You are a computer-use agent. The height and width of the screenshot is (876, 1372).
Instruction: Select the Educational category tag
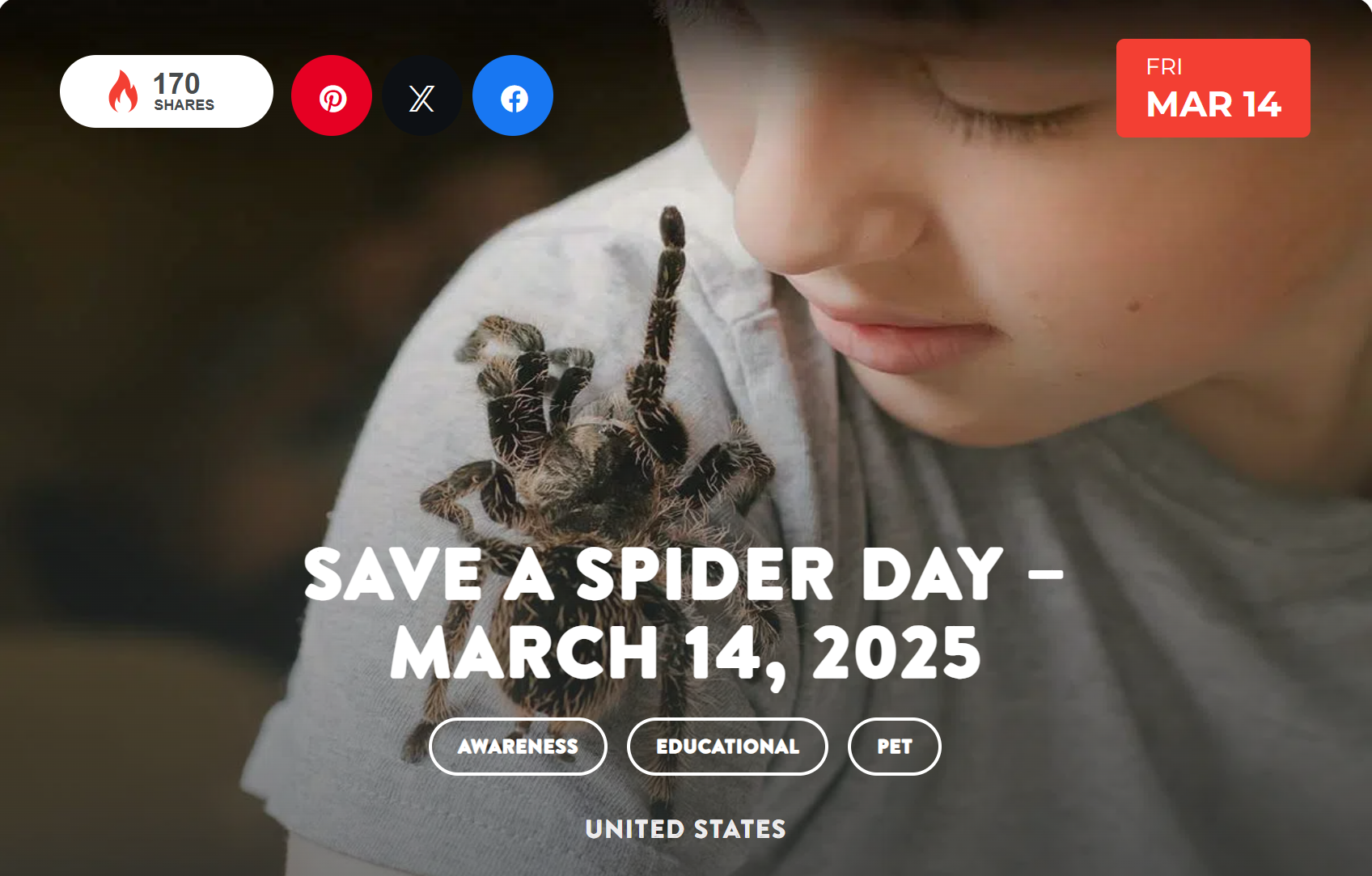tap(727, 747)
